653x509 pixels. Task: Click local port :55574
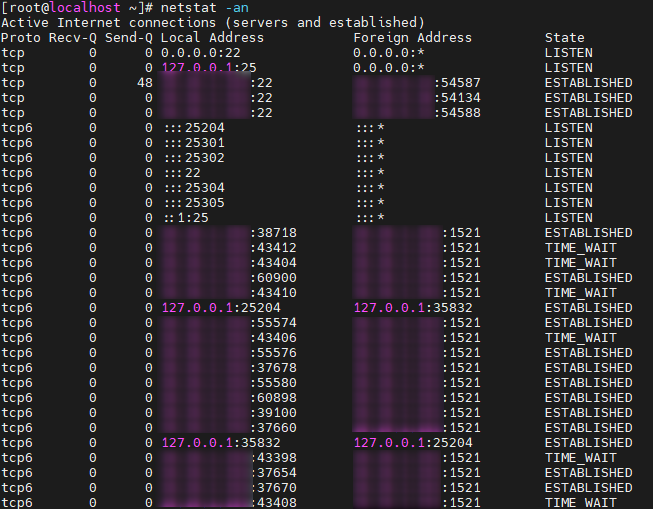point(273,323)
